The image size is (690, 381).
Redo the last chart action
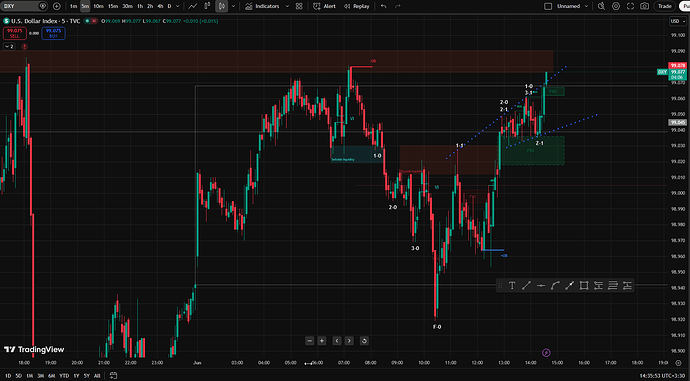coord(398,6)
